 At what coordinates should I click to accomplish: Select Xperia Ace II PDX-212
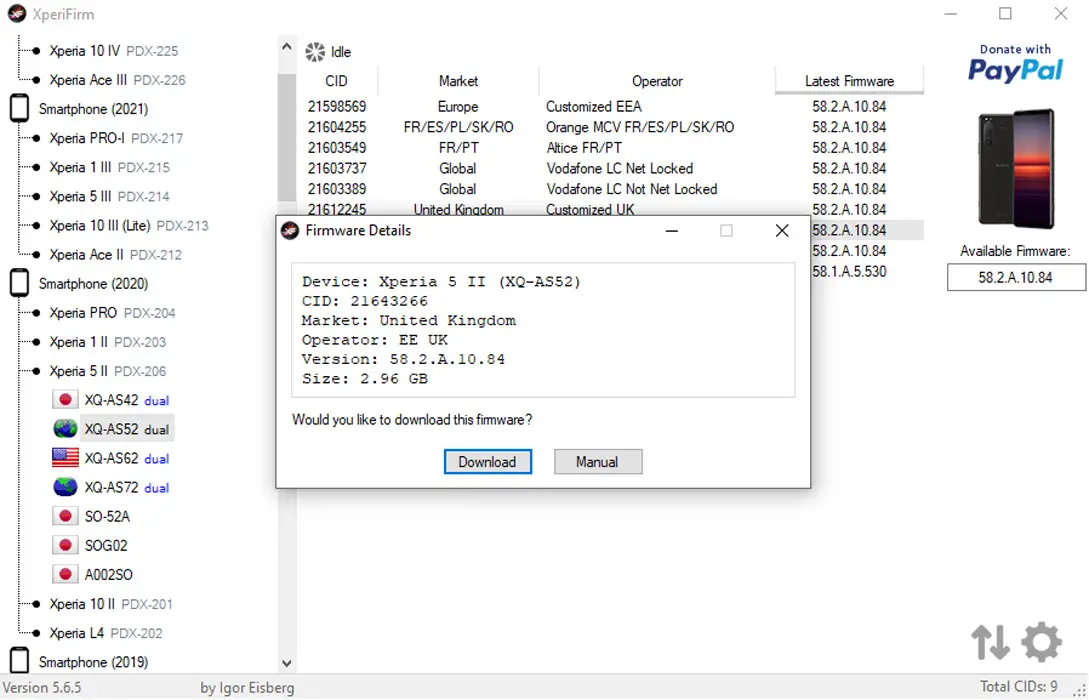click(x=115, y=255)
